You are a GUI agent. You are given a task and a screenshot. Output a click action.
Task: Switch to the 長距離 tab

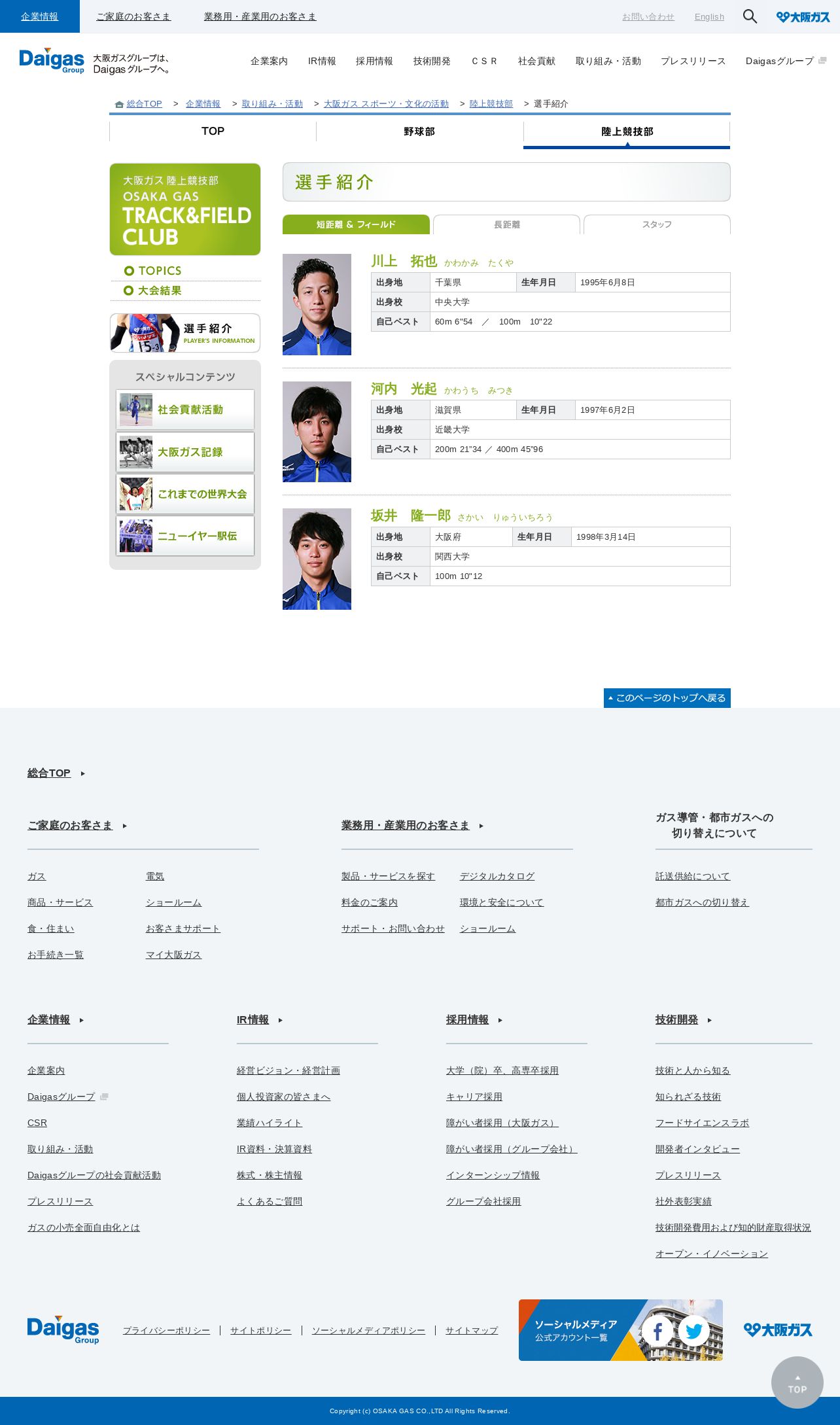tap(506, 224)
